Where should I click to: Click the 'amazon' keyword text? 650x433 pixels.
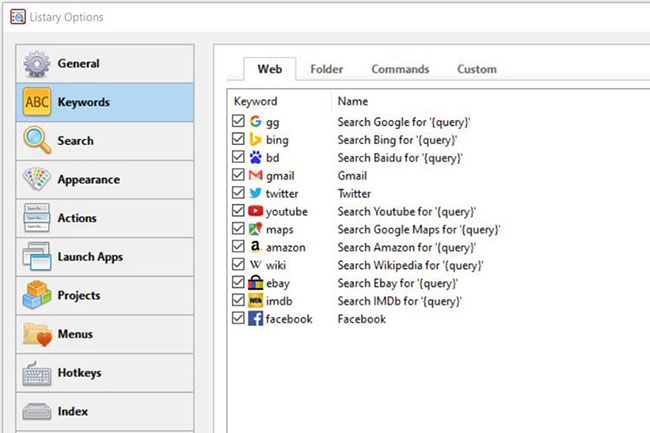coord(286,248)
